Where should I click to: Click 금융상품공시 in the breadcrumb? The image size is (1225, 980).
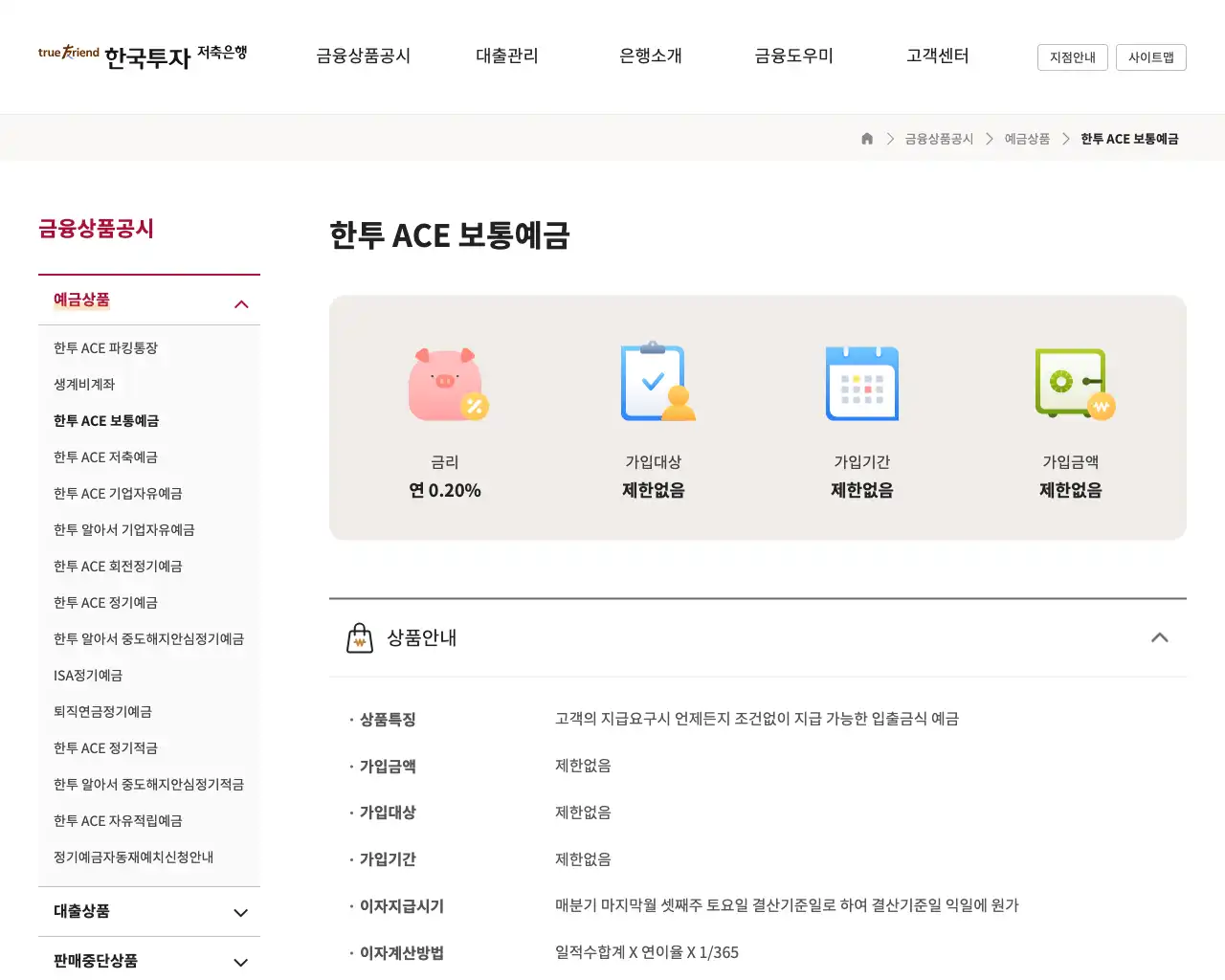[x=939, y=139]
